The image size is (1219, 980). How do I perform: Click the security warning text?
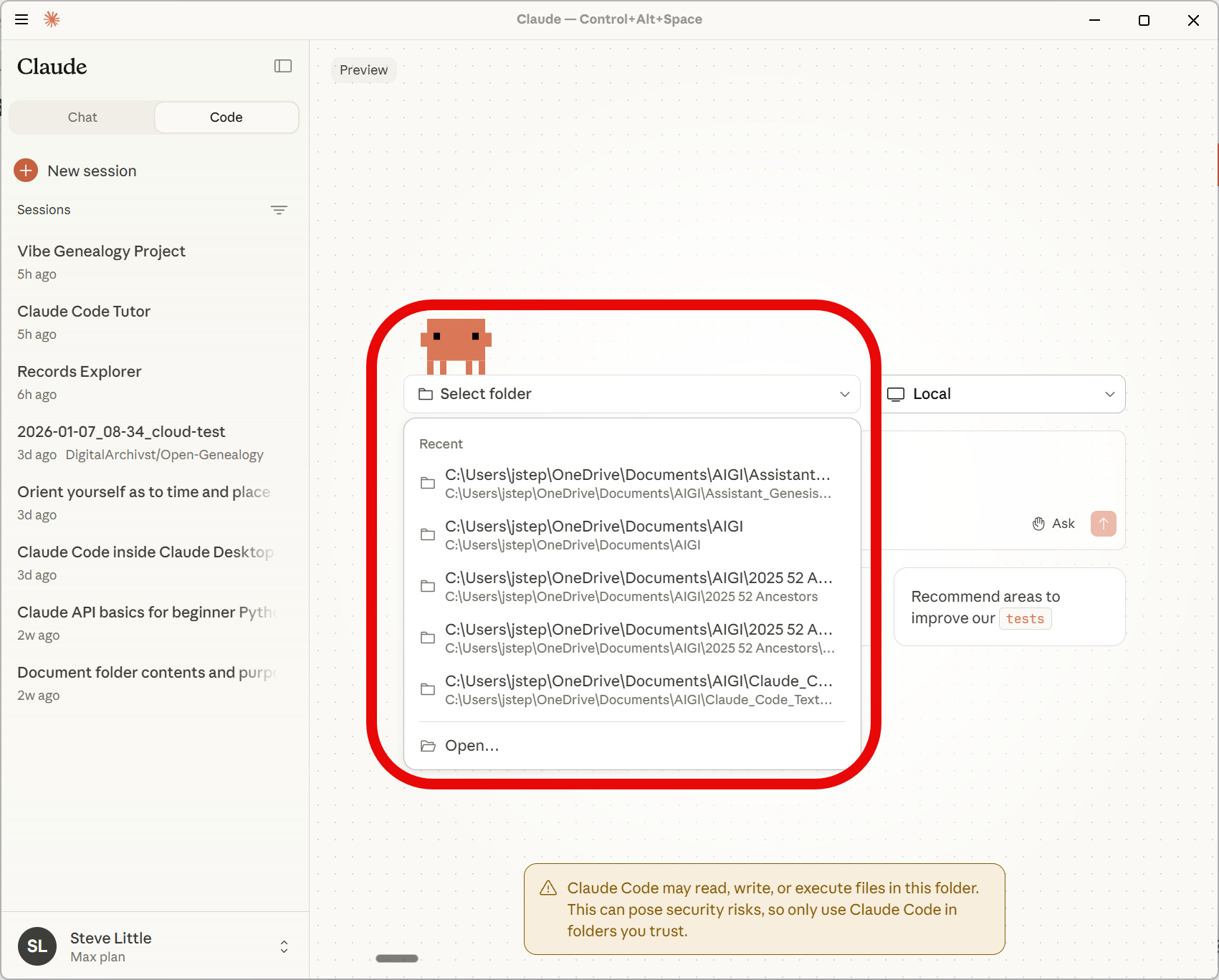click(x=773, y=909)
